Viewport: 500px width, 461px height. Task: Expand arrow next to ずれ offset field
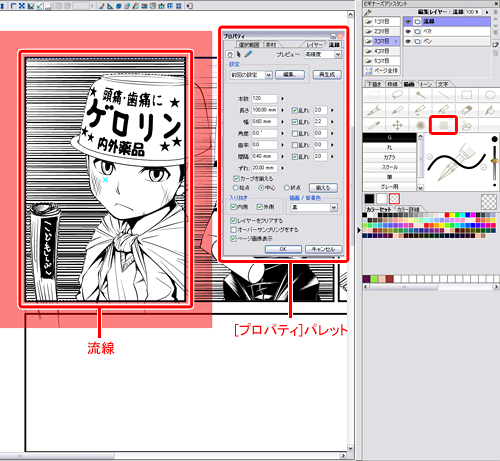click(282, 168)
